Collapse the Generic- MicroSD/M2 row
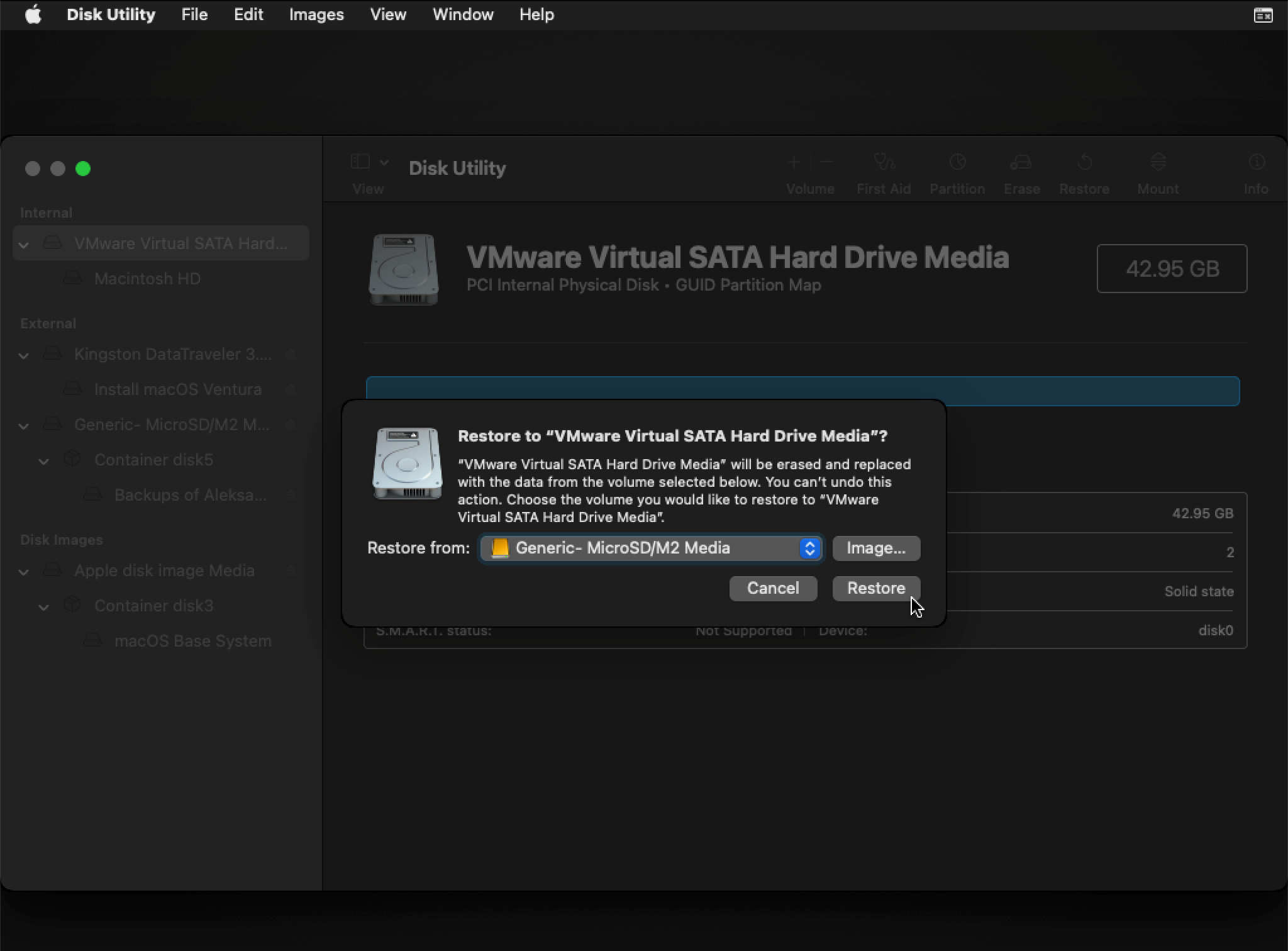 point(24,426)
